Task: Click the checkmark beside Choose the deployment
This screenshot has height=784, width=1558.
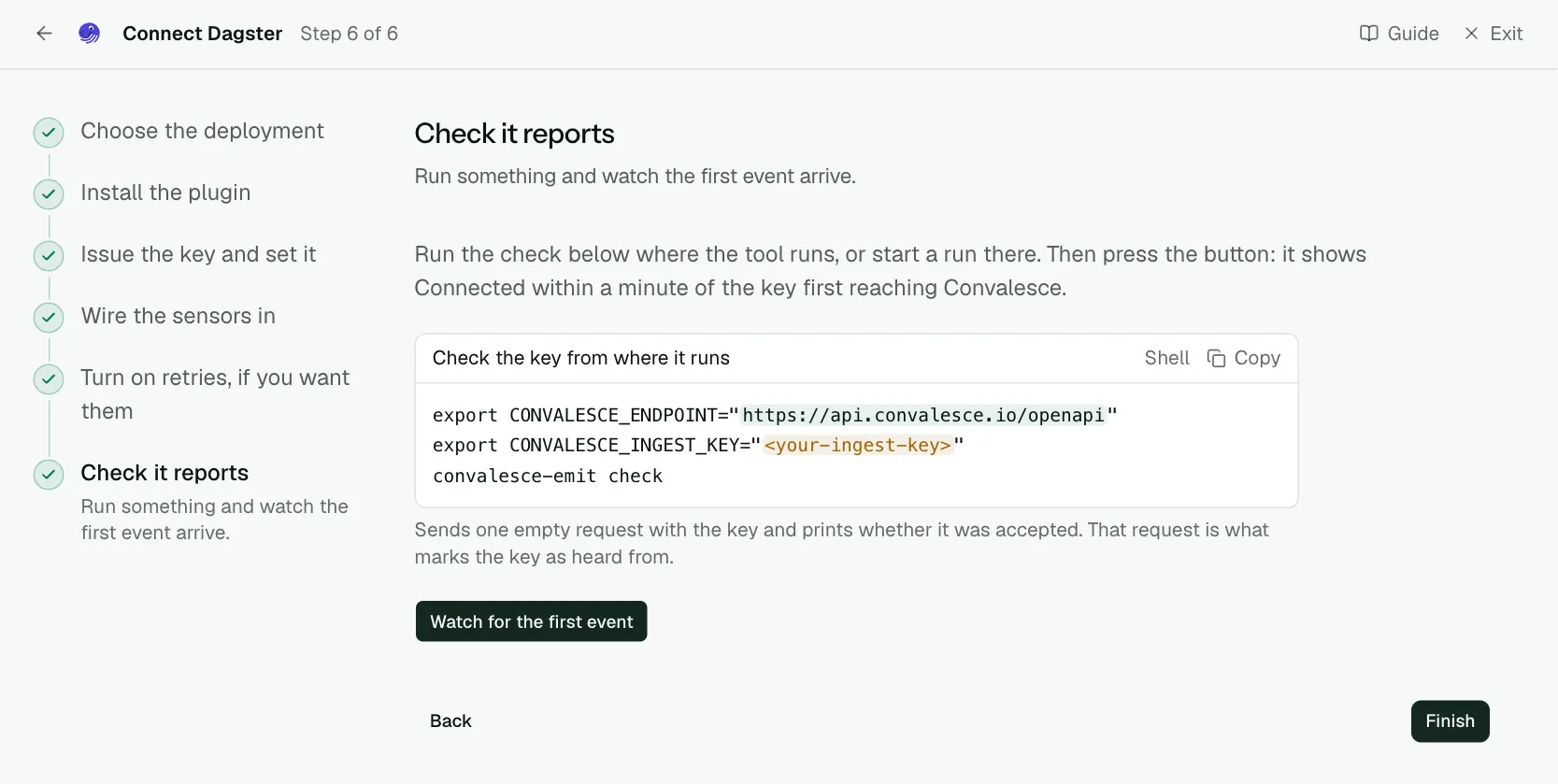Action: pos(49,133)
